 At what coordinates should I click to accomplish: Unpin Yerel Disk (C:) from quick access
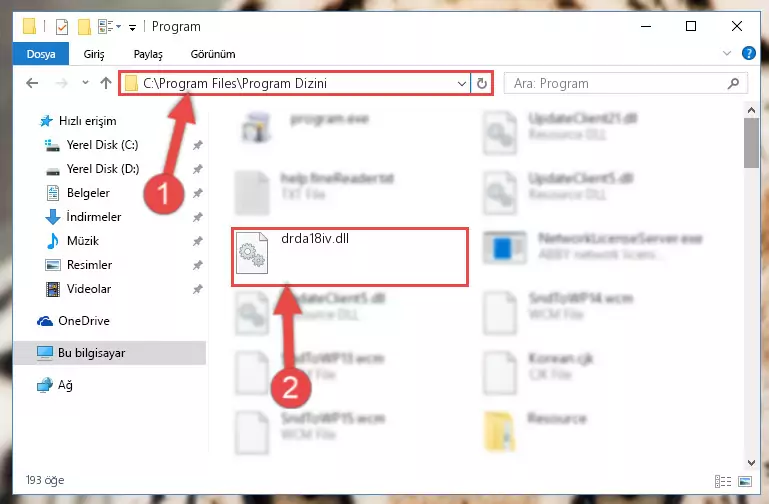(x=197, y=145)
